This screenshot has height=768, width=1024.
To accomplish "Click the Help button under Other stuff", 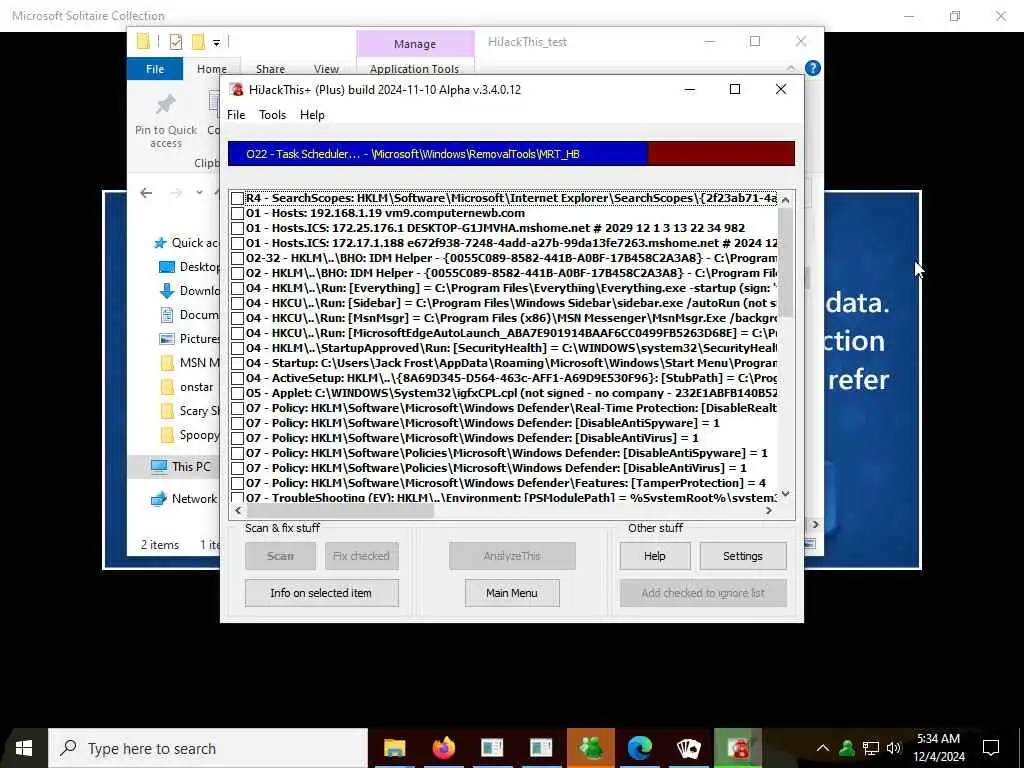I will tap(654, 556).
